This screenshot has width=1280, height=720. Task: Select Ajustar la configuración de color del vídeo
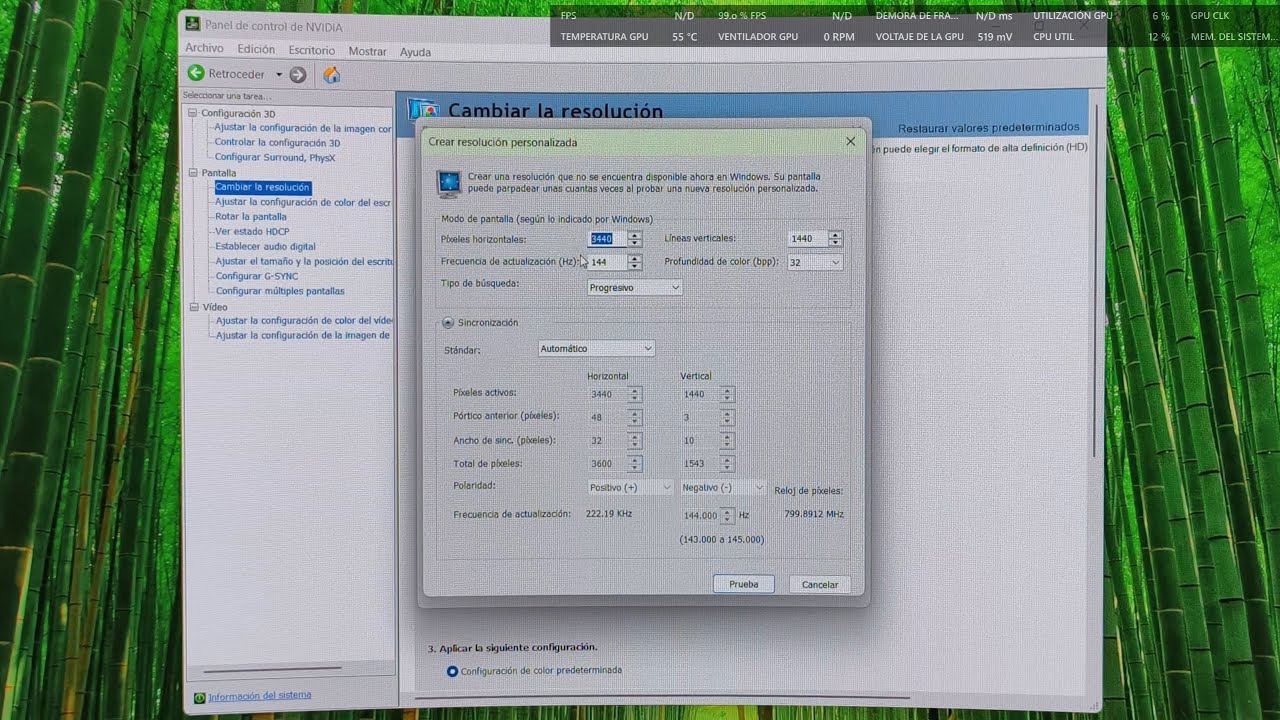point(304,321)
